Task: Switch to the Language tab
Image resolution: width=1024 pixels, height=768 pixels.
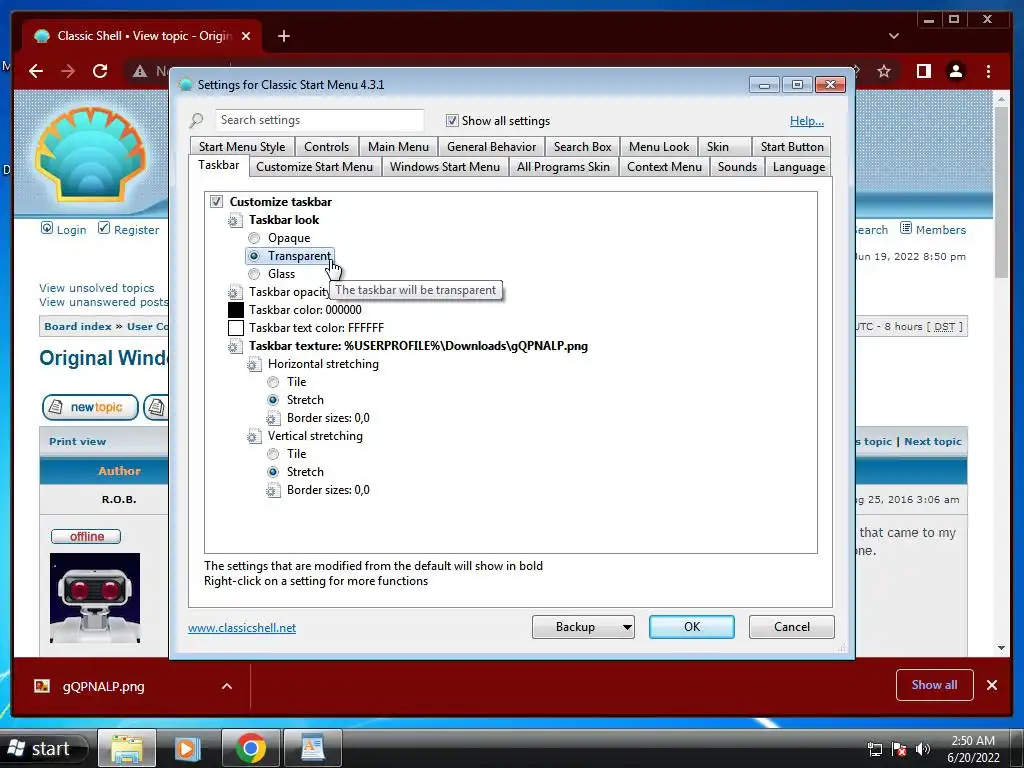Action: tap(799, 167)
